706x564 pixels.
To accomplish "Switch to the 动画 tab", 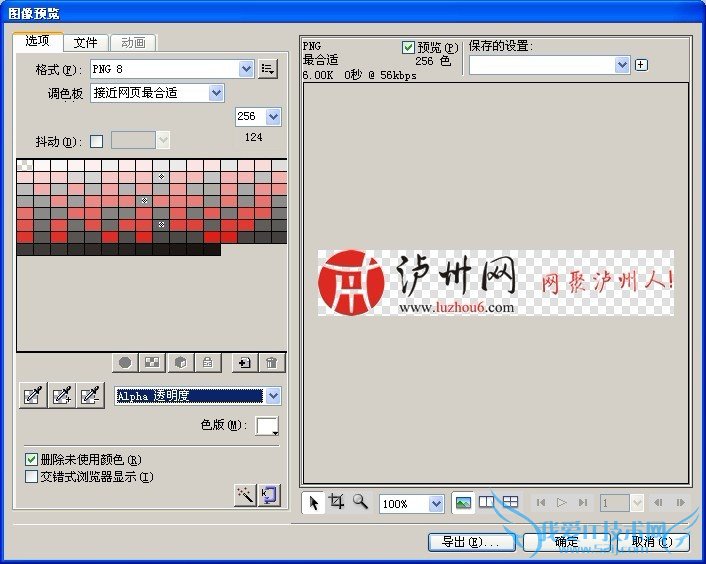I will 133,42.
